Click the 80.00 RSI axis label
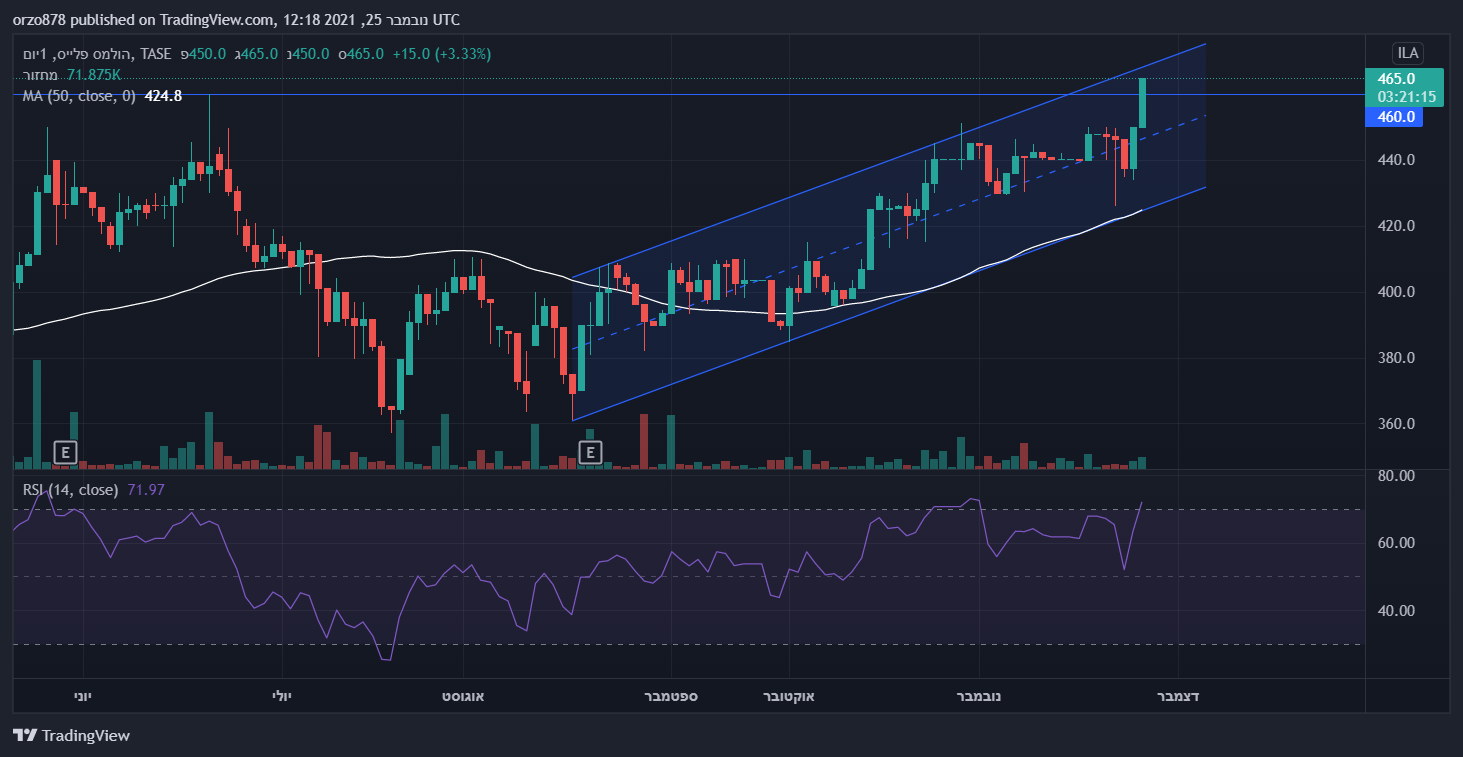The width and height of the screenshot is (1463, 757). pos(1395,476)
